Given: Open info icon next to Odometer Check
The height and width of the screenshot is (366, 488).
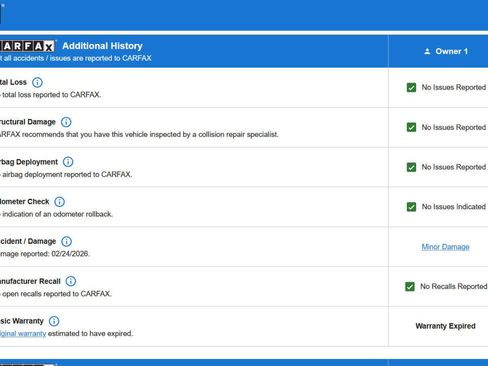Looking at the screenshot, I should click(x=59, y=202).
